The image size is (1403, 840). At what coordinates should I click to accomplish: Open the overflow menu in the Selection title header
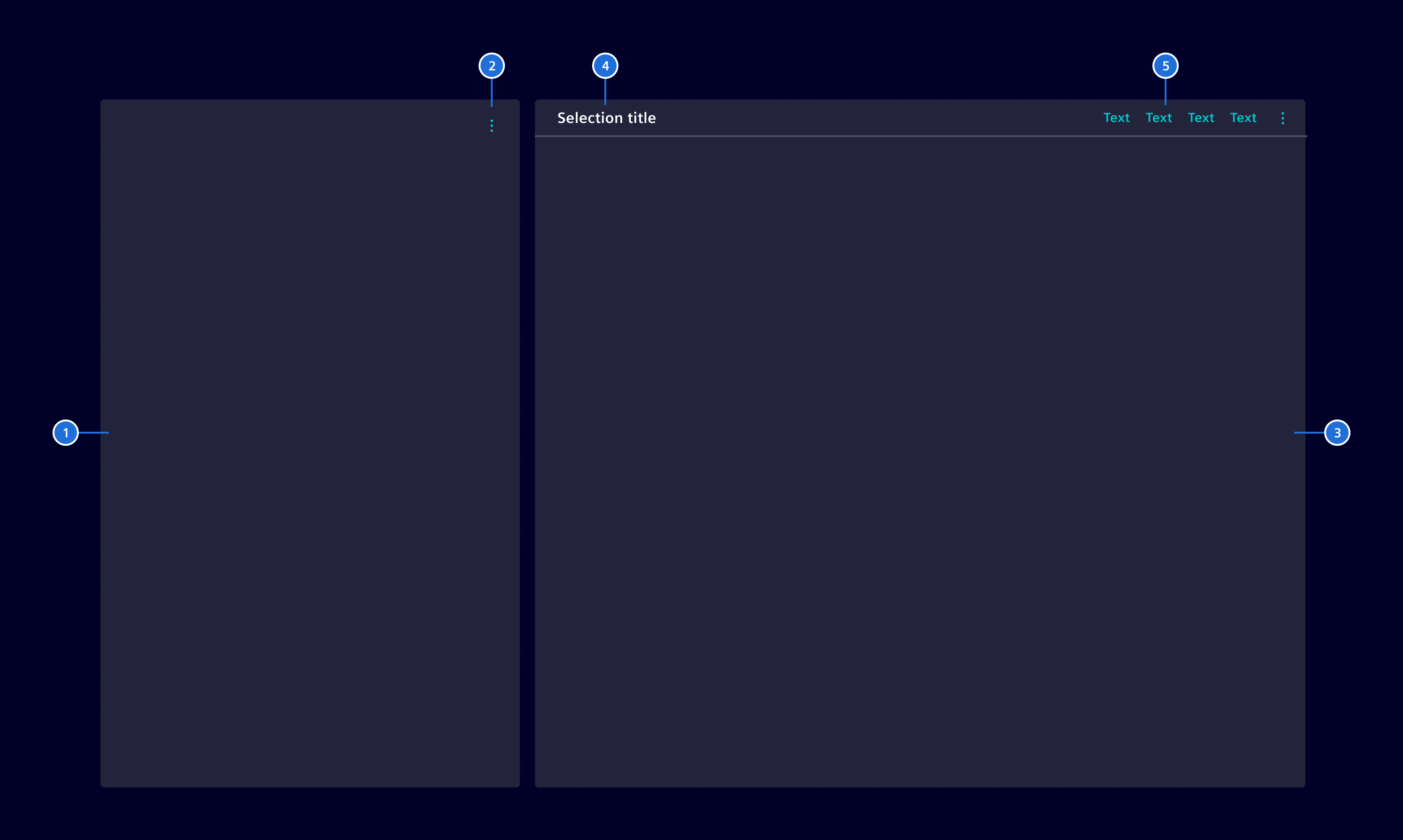(1282, 118)
